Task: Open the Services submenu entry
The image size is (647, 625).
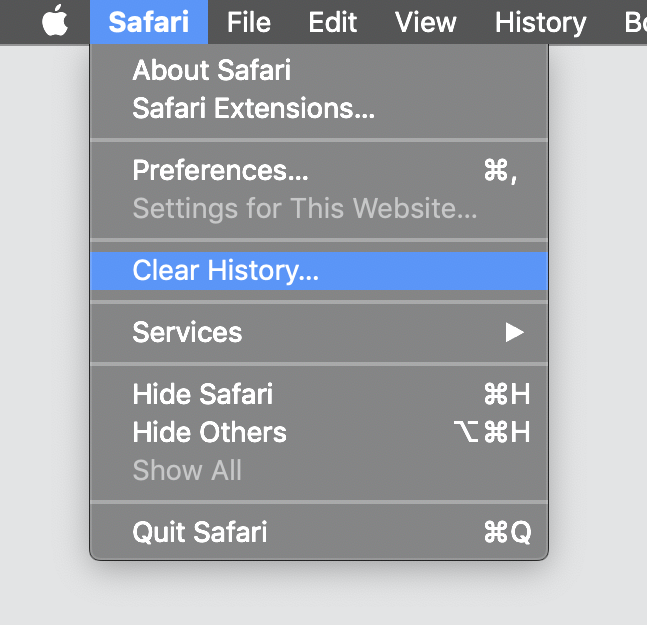Action: [319, 333]
